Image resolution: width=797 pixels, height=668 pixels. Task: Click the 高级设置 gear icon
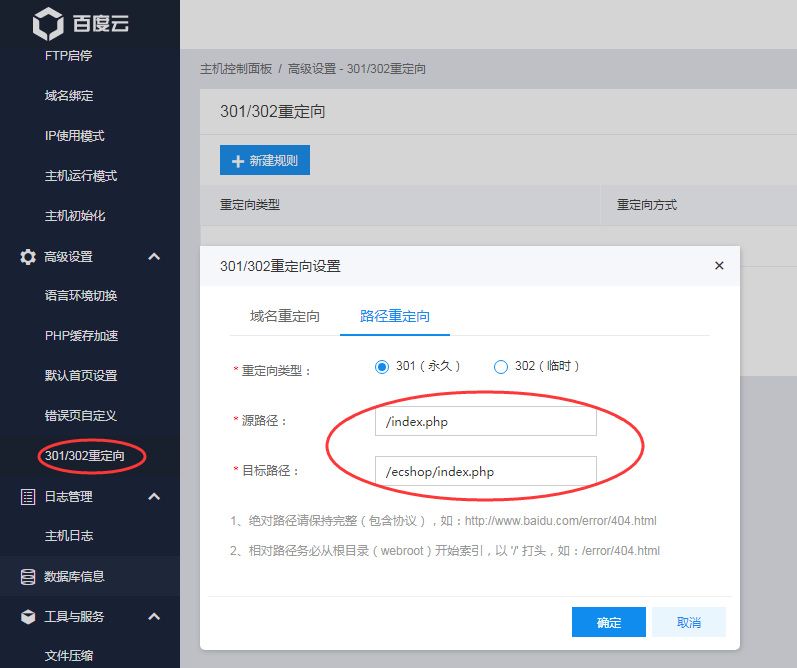tap(28, 257)
